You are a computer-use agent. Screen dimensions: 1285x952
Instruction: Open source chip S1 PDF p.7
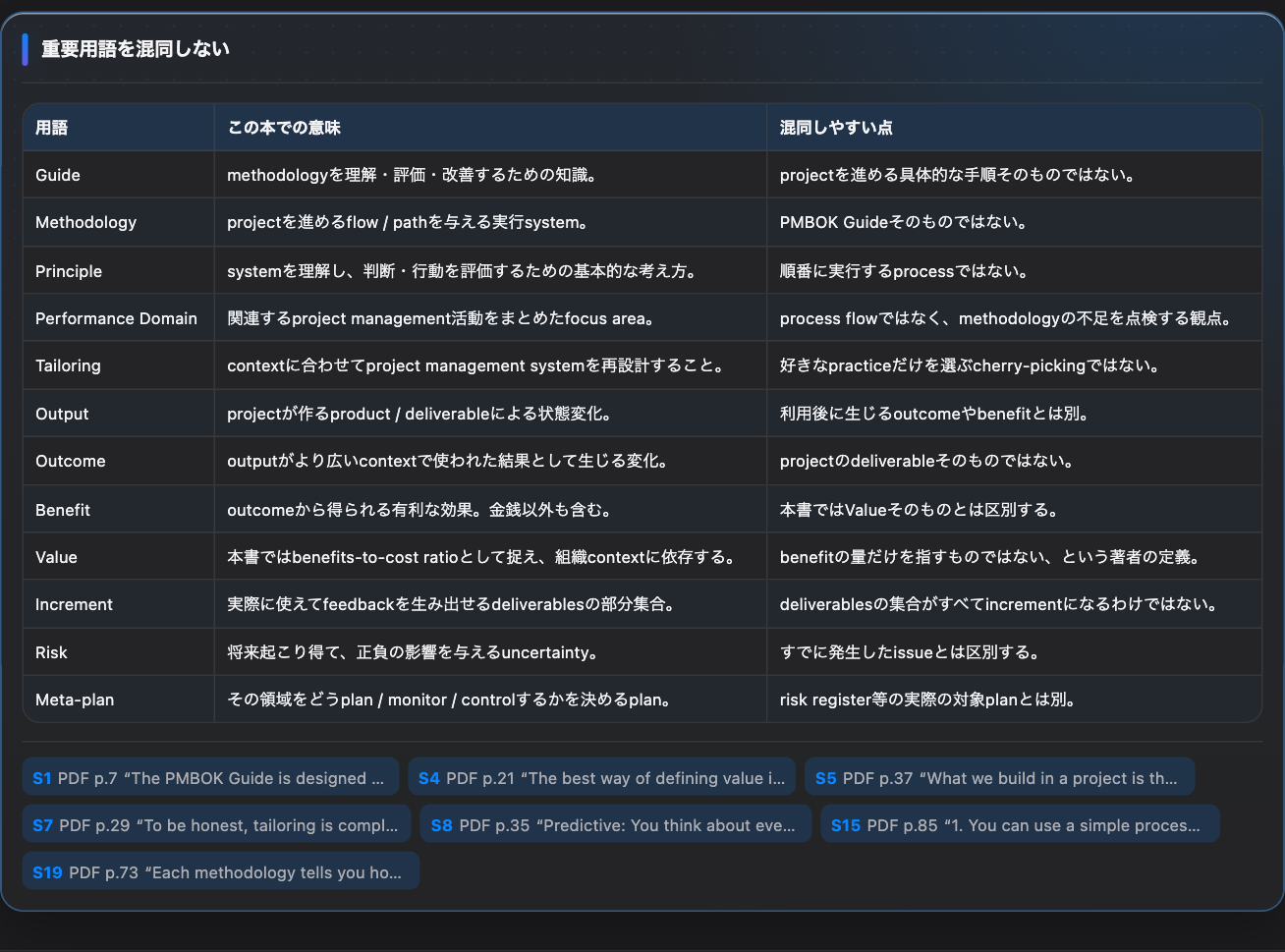210,777
